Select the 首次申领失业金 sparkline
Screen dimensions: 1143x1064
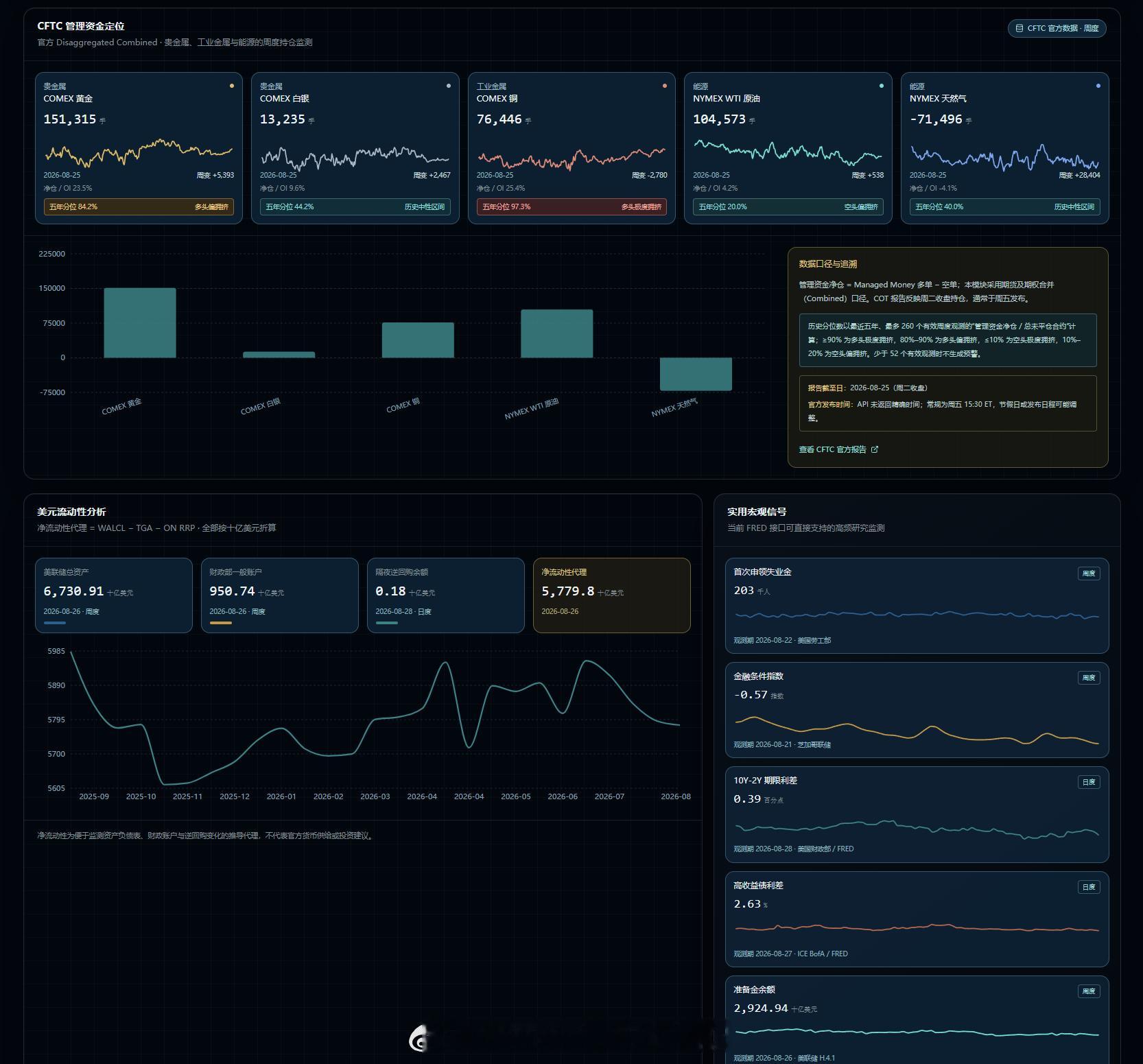click(x=917, y=615)
